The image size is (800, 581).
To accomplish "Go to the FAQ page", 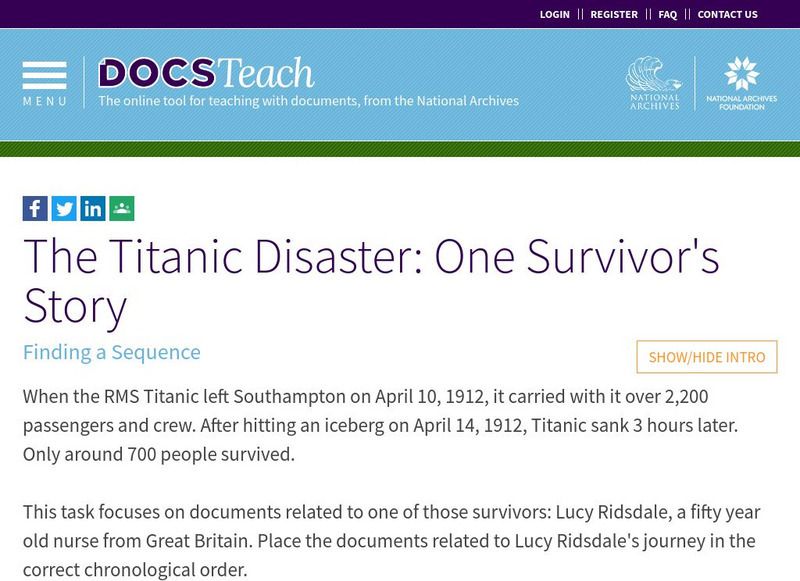I will 667,14.
